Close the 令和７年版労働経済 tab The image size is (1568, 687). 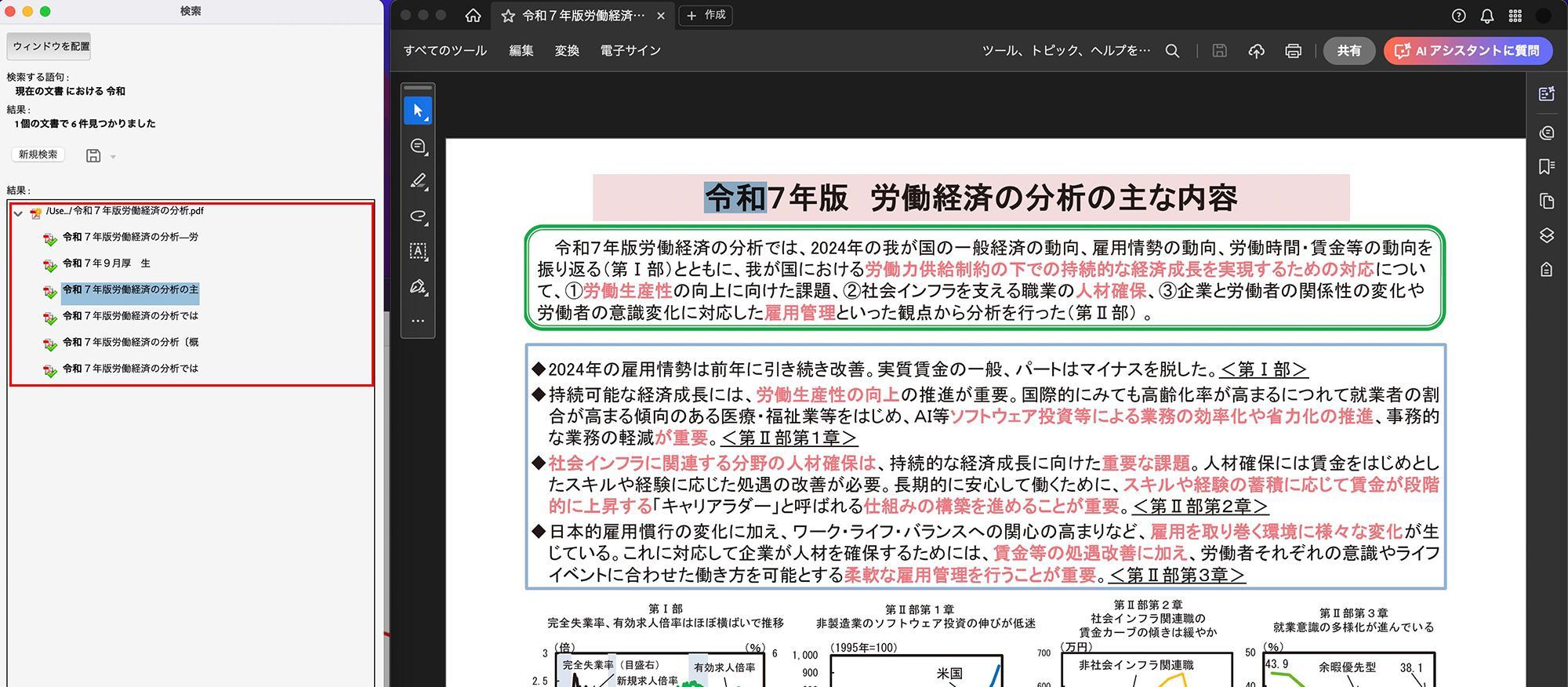click(661, 16)
